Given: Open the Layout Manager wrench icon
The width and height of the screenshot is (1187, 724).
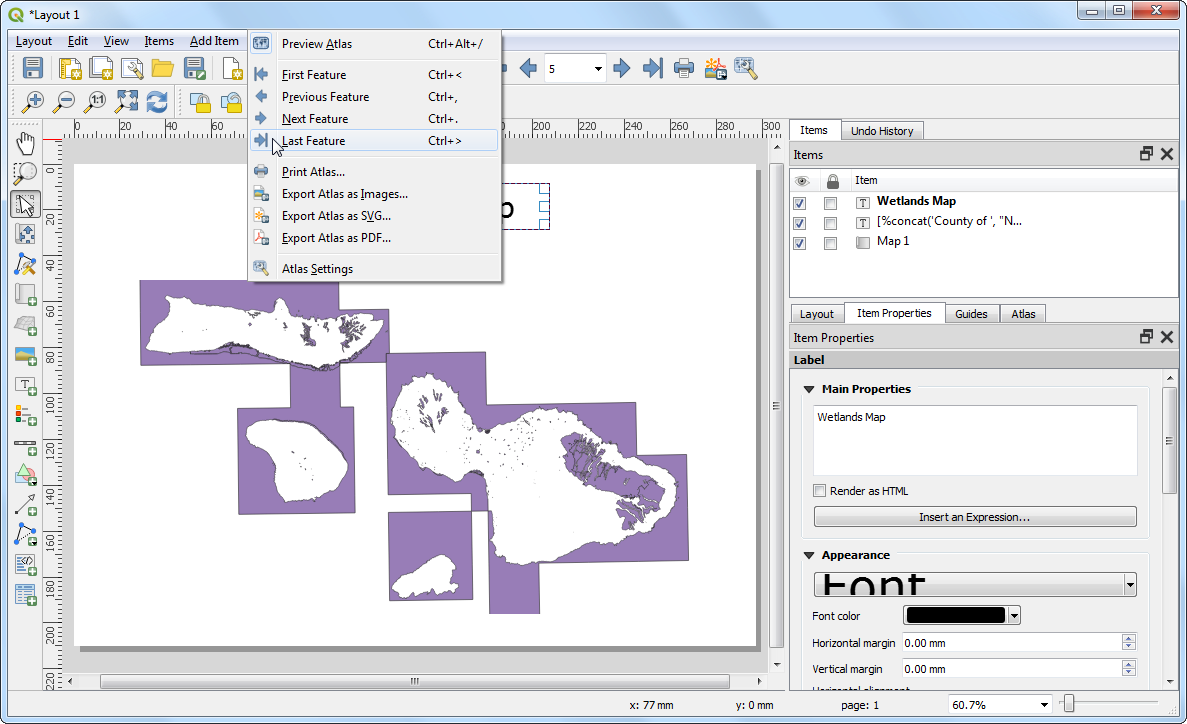Looking at the screenshot, I should click(131, 68).
